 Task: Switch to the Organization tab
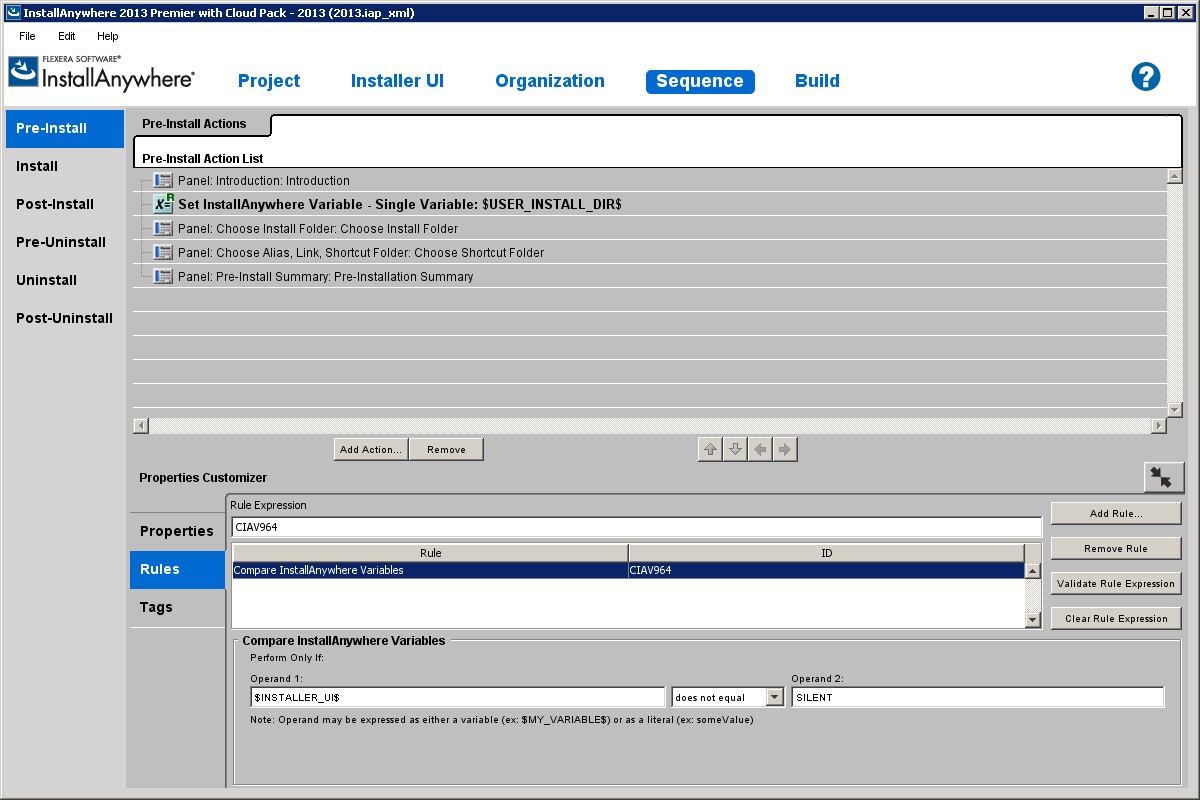[550, 81]
